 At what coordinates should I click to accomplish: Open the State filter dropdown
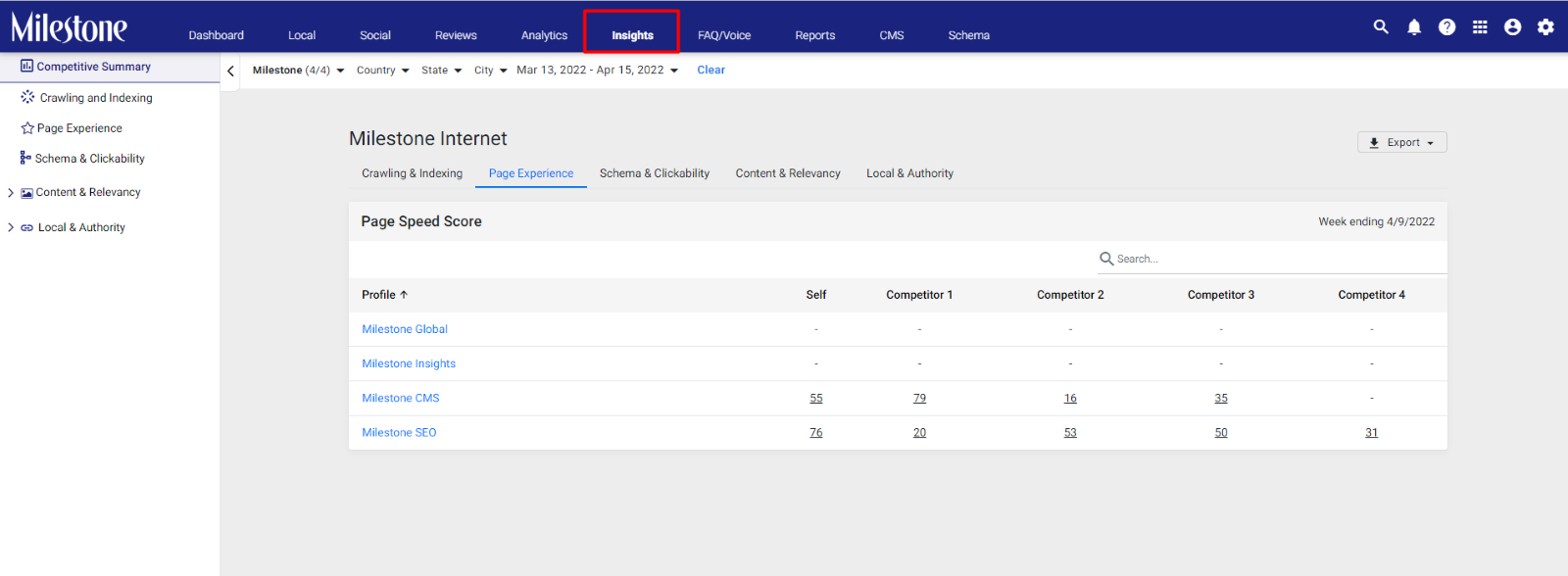[441, 71]
